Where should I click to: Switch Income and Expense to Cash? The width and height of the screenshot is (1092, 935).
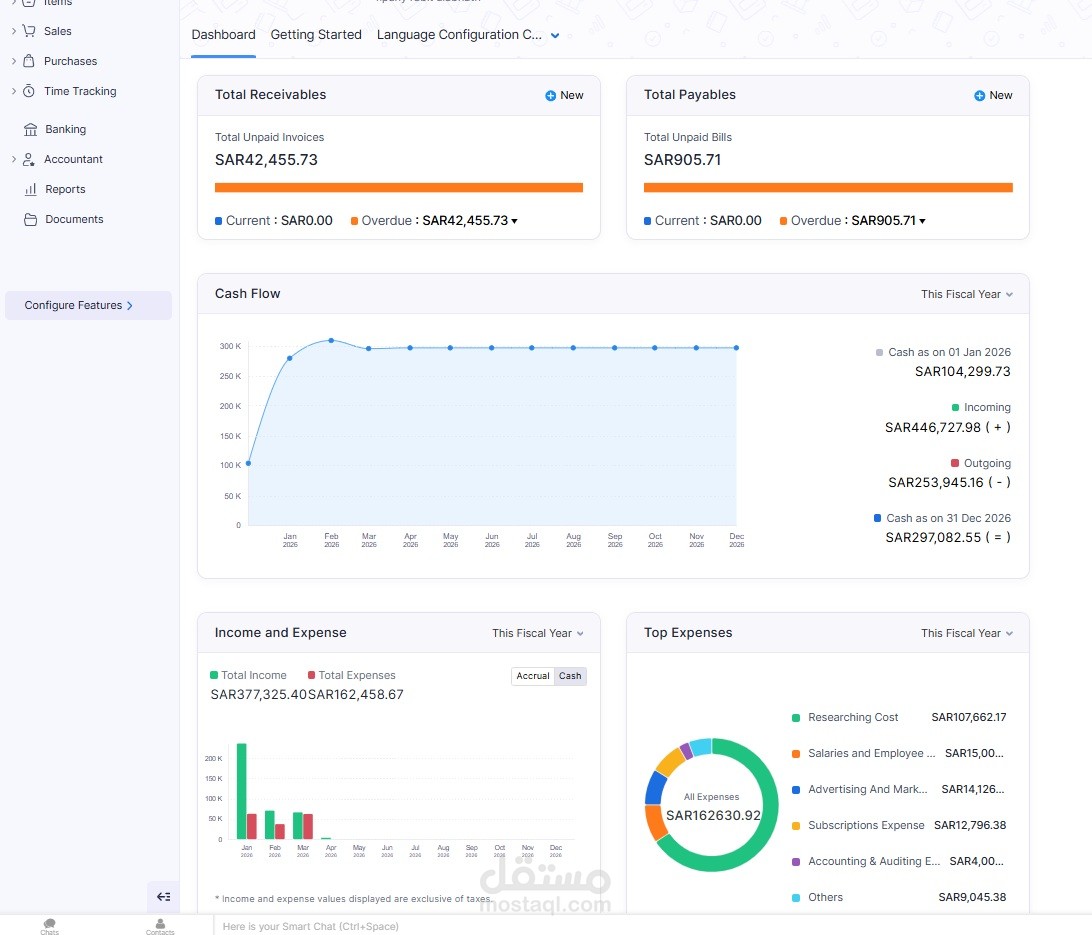click(570, 676)
